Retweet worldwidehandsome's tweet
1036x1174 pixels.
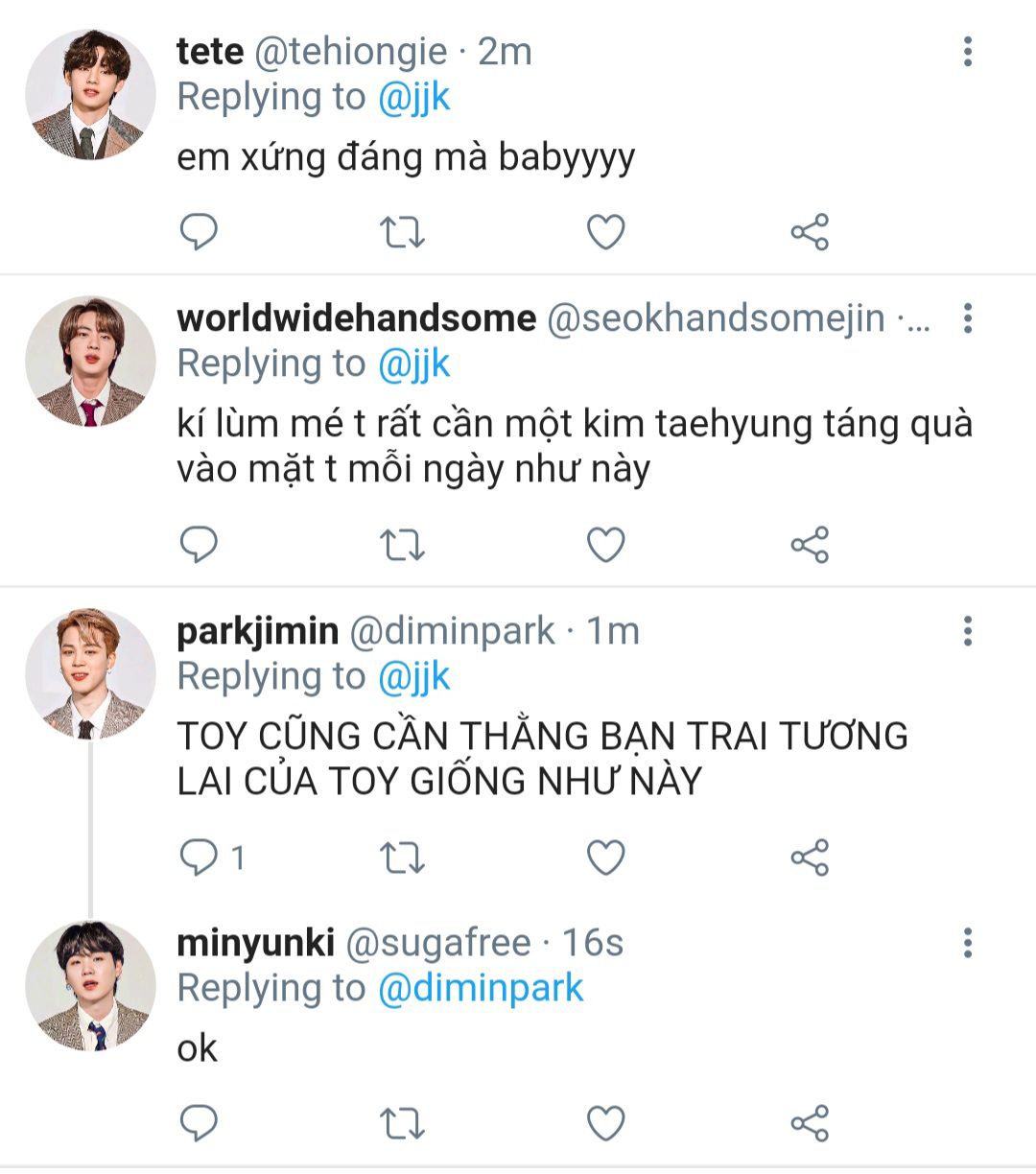click(402, 545)
